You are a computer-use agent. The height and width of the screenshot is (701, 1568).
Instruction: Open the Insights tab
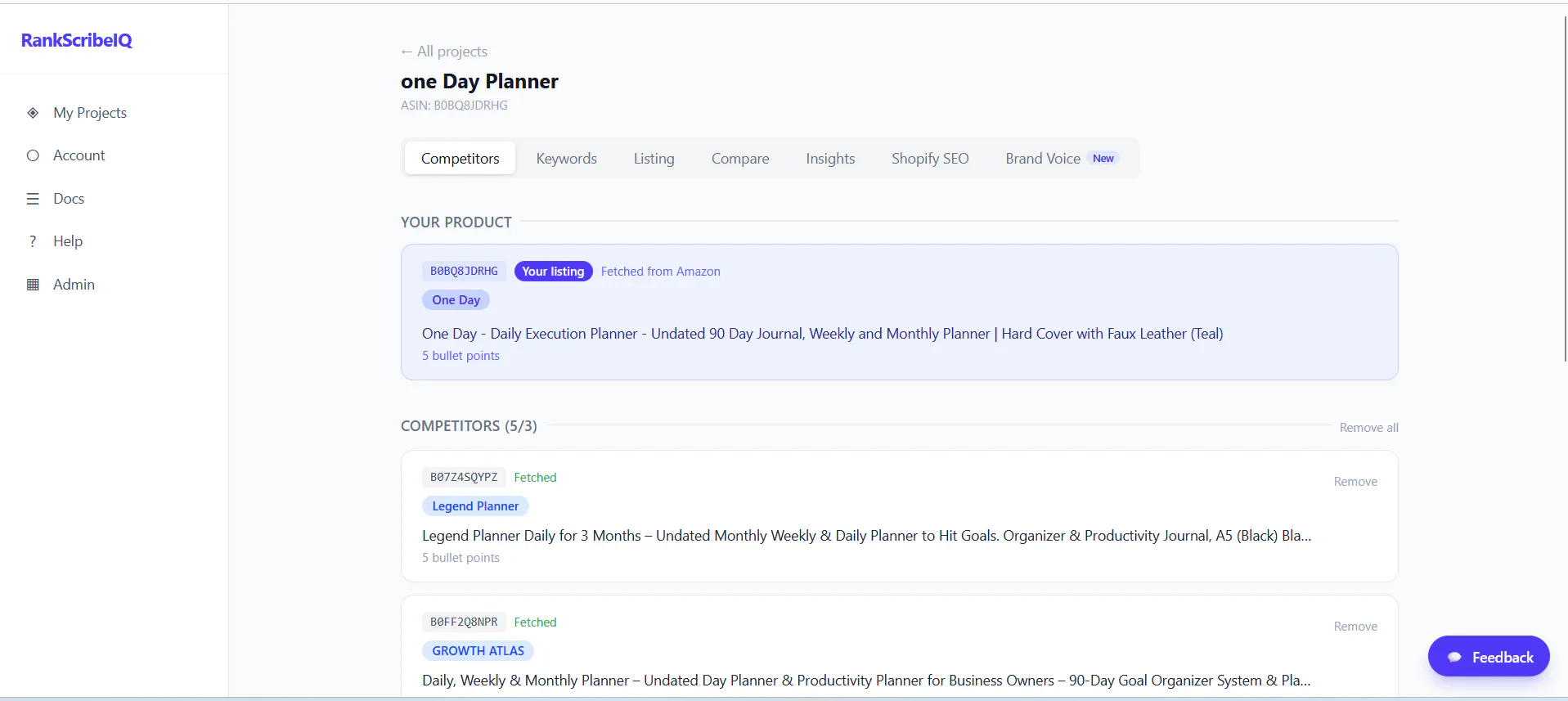830,159
